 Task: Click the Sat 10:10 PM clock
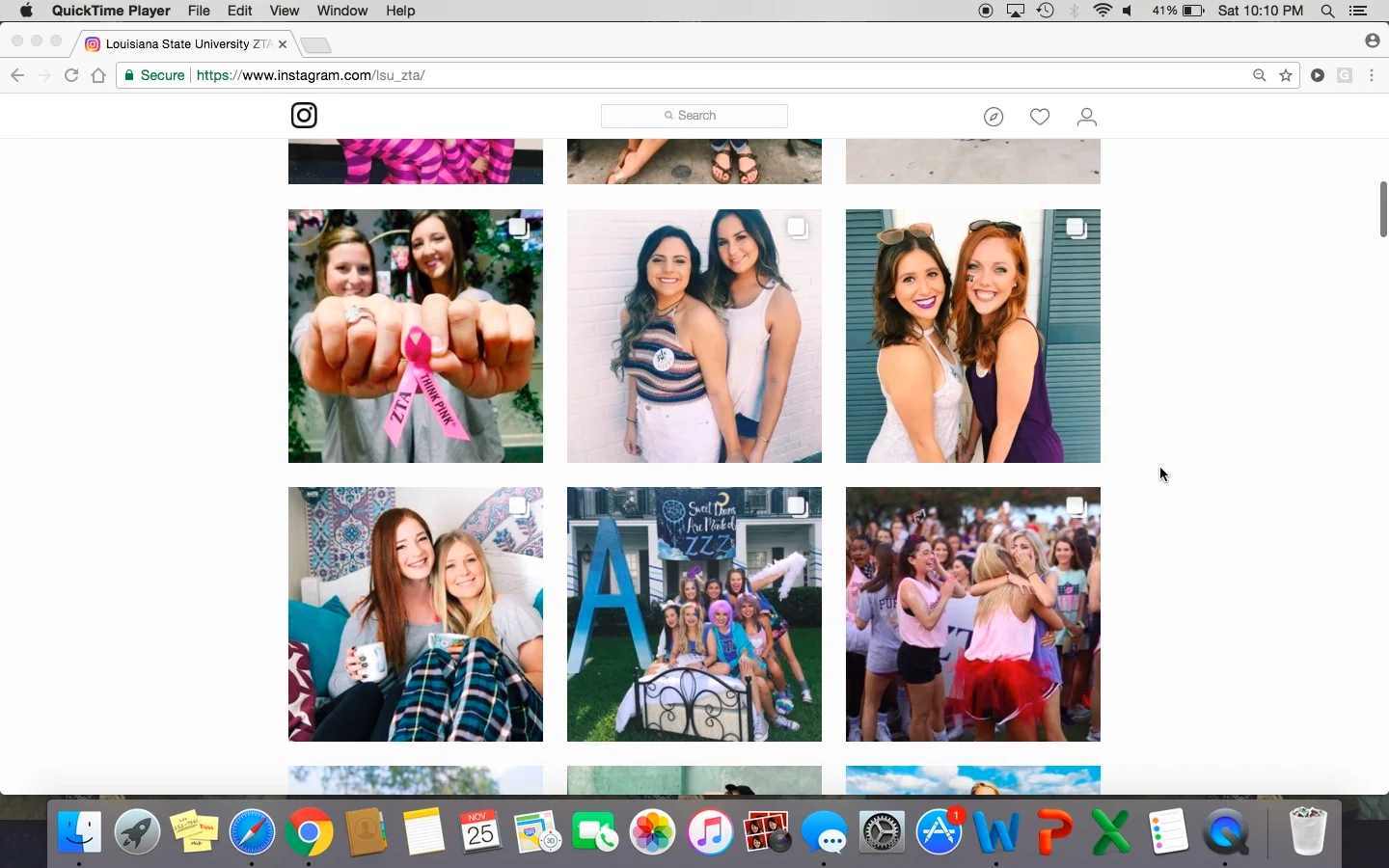coord(1261,11)
